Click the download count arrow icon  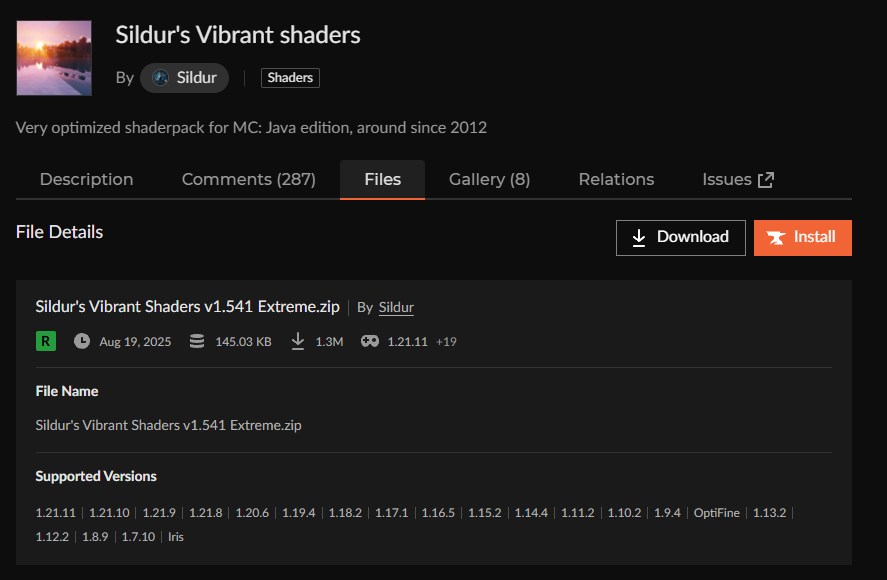pos(297,341)
